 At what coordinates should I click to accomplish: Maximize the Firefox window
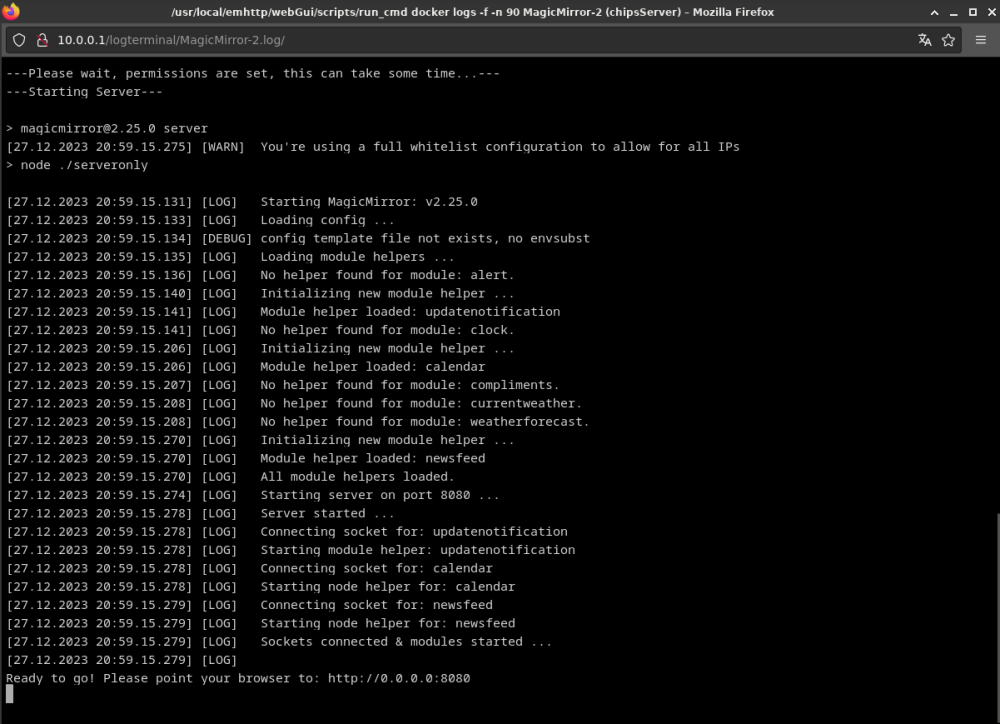(973, 12)
